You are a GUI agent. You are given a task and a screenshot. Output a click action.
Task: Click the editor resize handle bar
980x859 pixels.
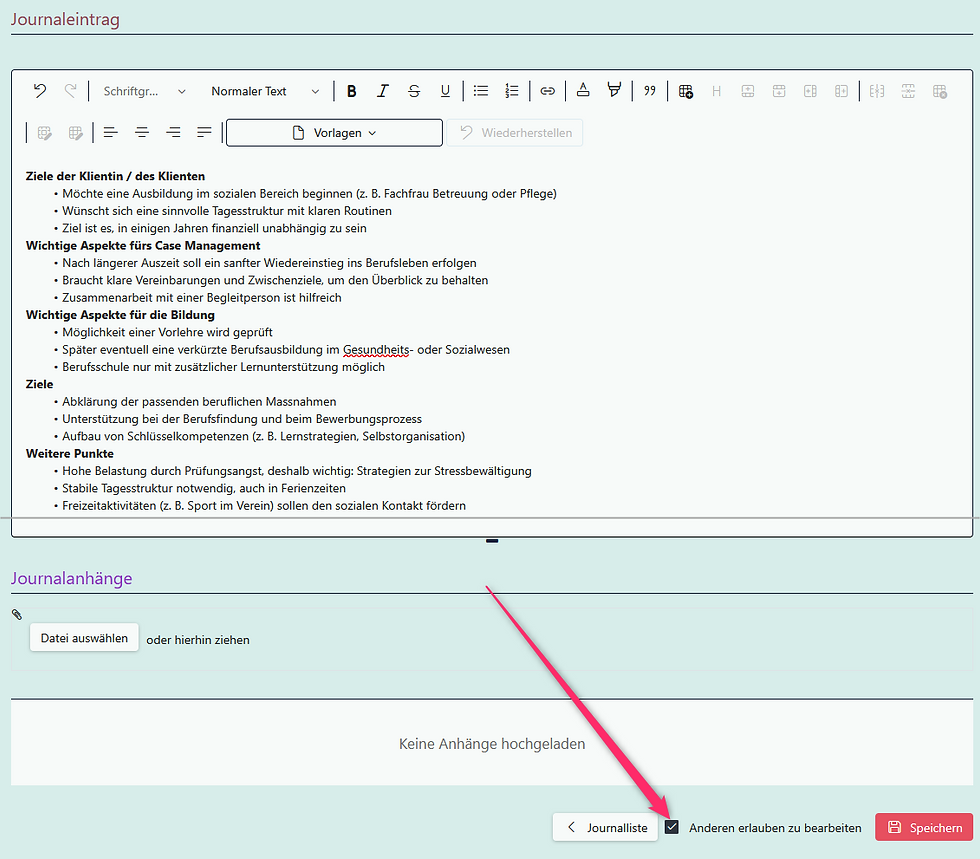tap(492, 541)
